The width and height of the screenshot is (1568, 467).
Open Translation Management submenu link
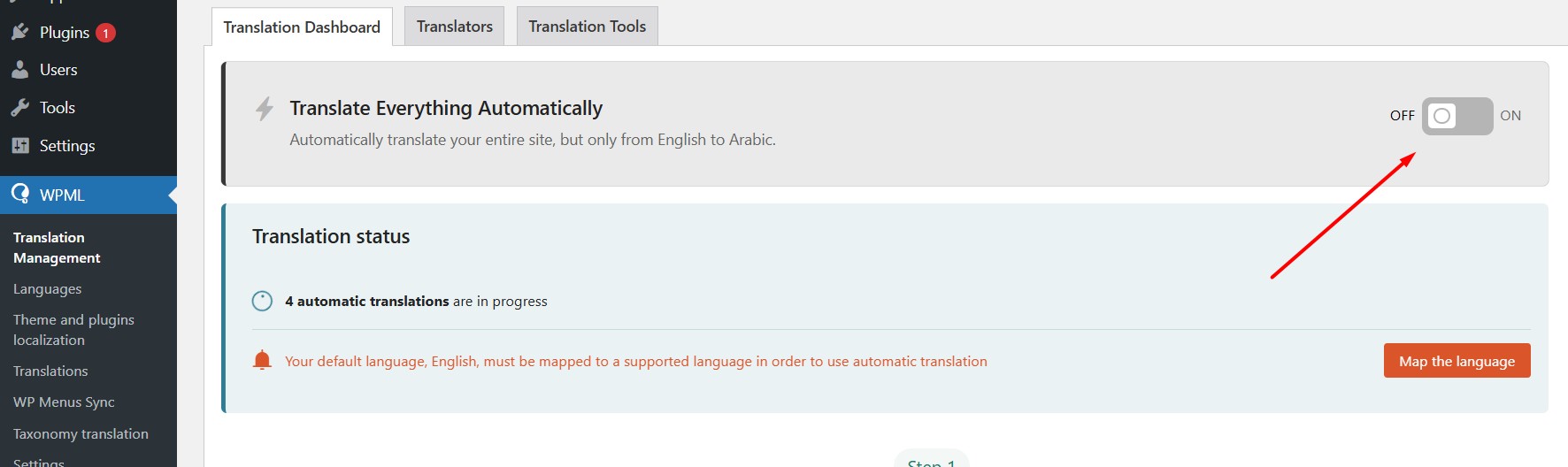(57, 248)
